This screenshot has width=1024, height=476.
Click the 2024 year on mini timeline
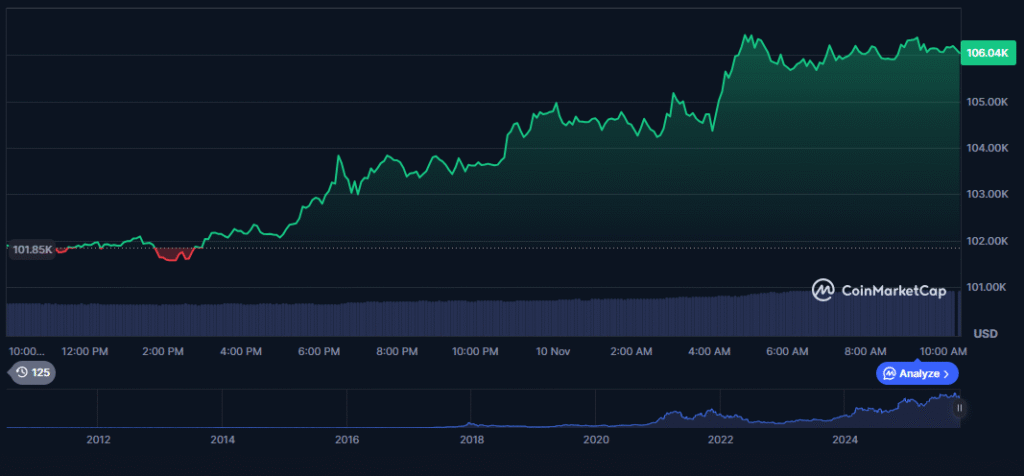[x=845, y=439]
